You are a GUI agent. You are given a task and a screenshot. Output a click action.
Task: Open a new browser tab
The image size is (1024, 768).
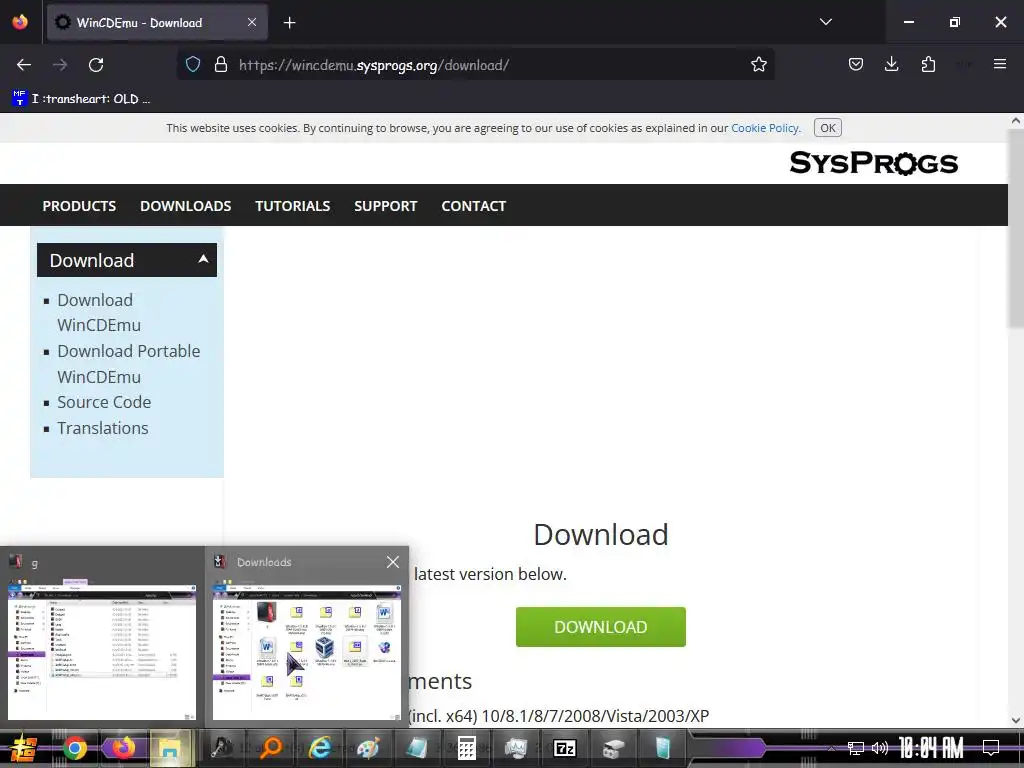point(289,23)
